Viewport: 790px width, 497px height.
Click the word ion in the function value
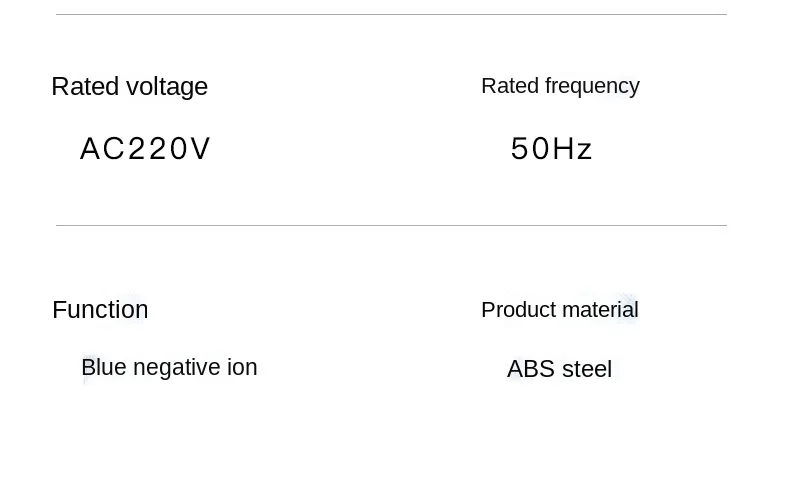242,368
